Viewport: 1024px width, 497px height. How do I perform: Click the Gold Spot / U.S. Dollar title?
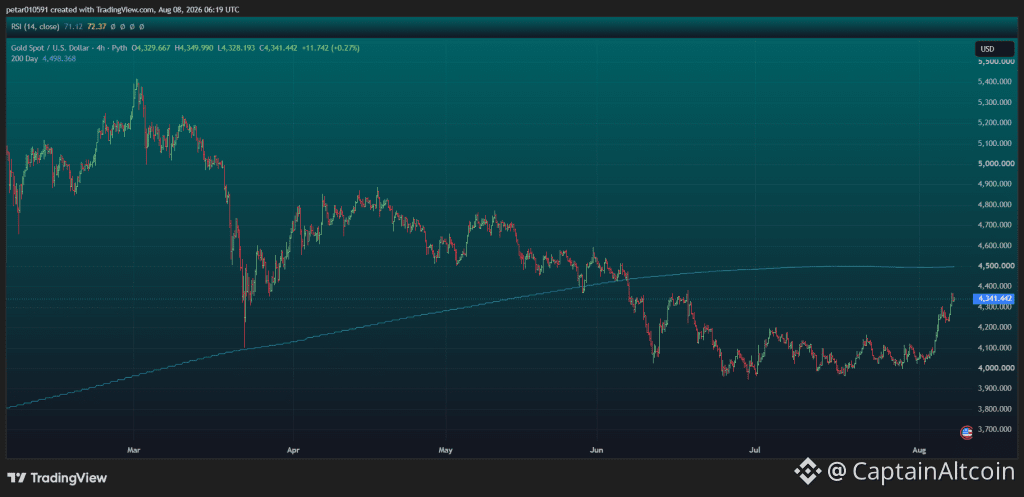[52, 48]
